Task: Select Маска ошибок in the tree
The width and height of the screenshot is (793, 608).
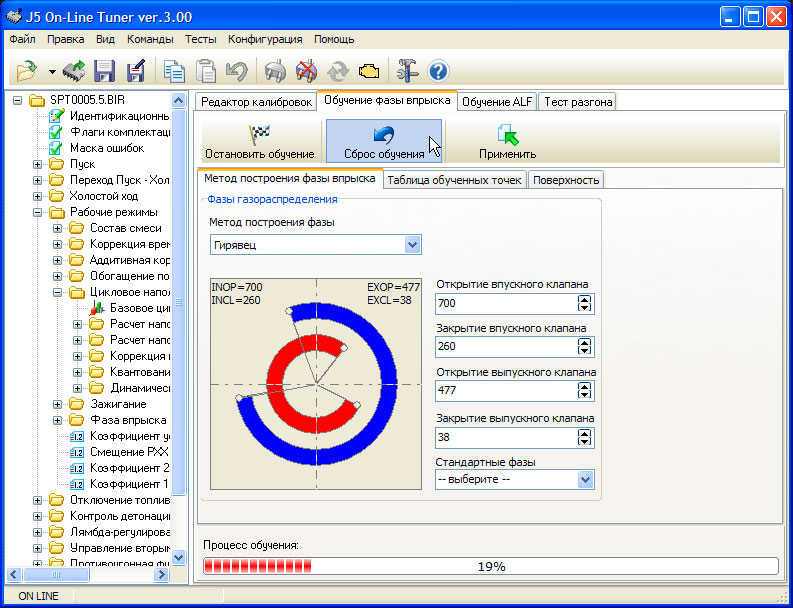Action: coord(106,148)
